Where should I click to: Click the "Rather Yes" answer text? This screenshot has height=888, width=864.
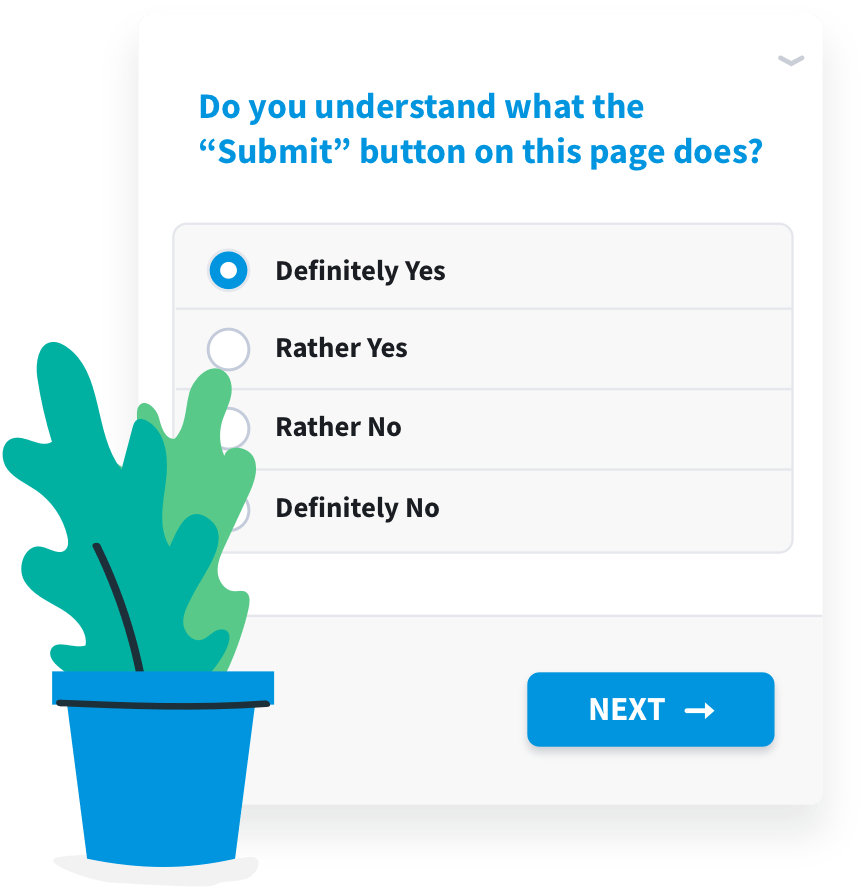point(341,348)
